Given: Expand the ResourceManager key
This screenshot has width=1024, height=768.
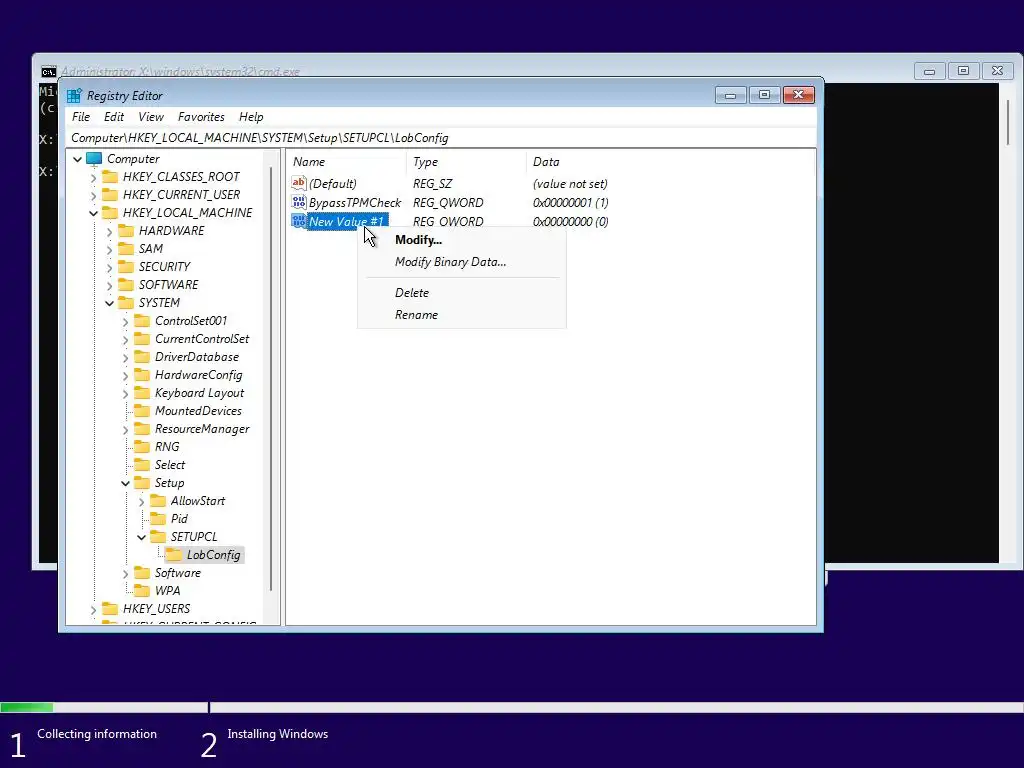Looking at the screenshot, I should (x=125, y=429).
